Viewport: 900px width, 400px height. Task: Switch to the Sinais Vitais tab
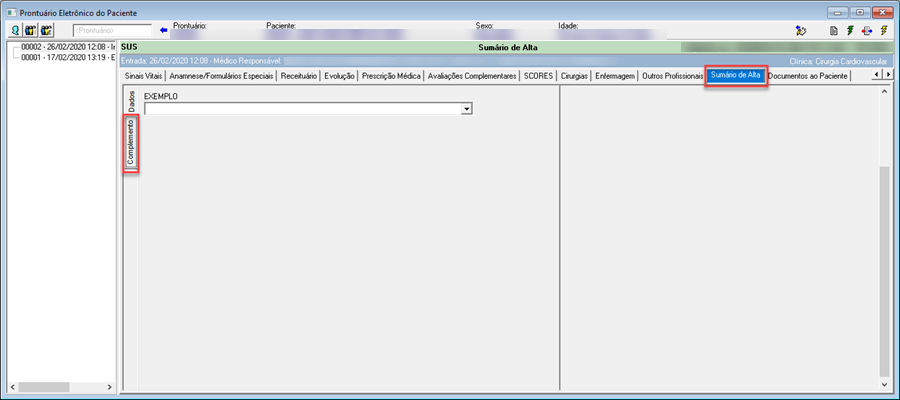click(x=143, y=76)
